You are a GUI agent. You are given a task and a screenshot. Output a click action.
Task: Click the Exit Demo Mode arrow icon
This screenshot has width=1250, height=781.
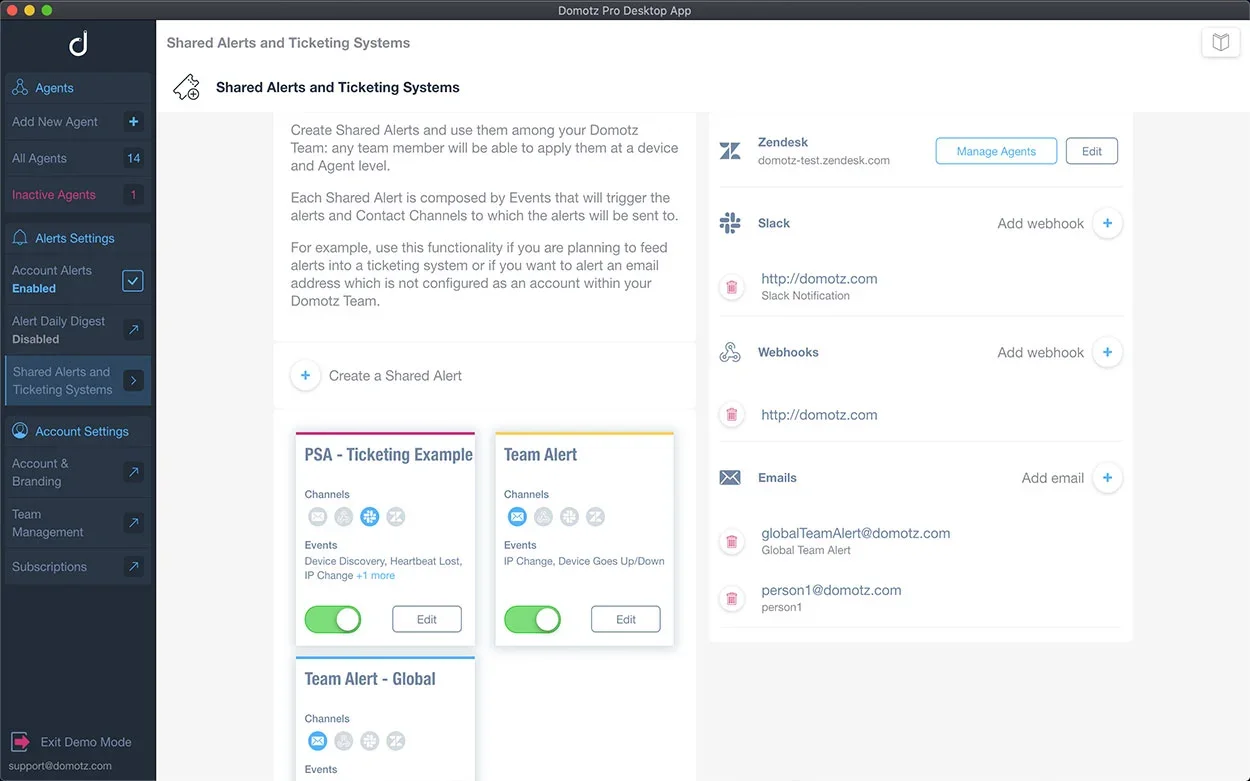tap(20, 742)
